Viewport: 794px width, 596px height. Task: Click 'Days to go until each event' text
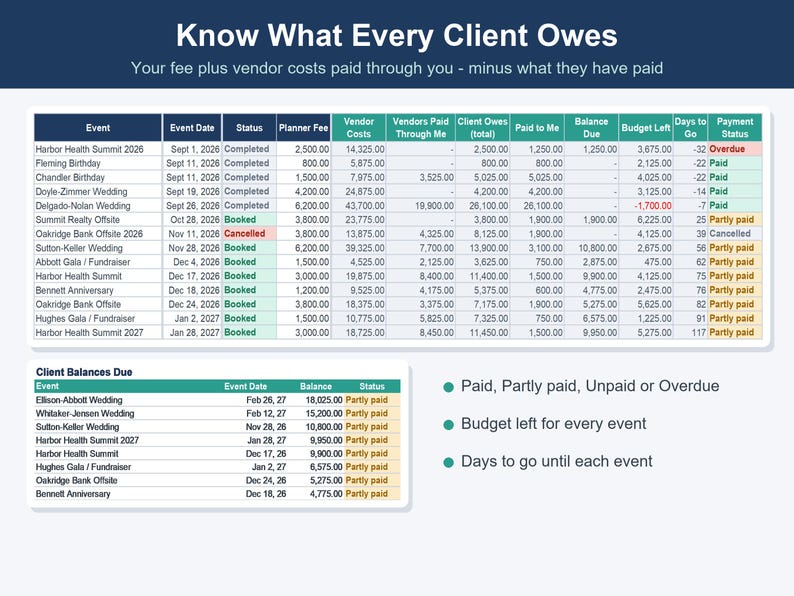557,461
